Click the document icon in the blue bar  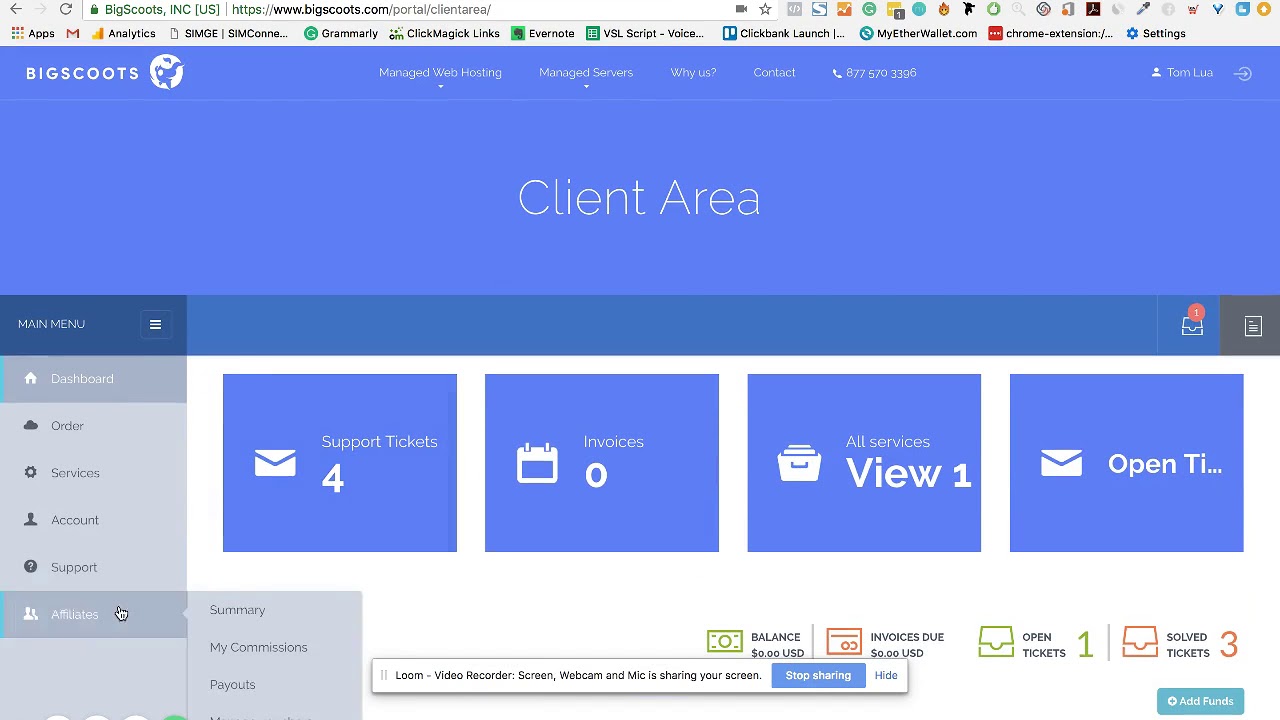[x=1253, y=326]
